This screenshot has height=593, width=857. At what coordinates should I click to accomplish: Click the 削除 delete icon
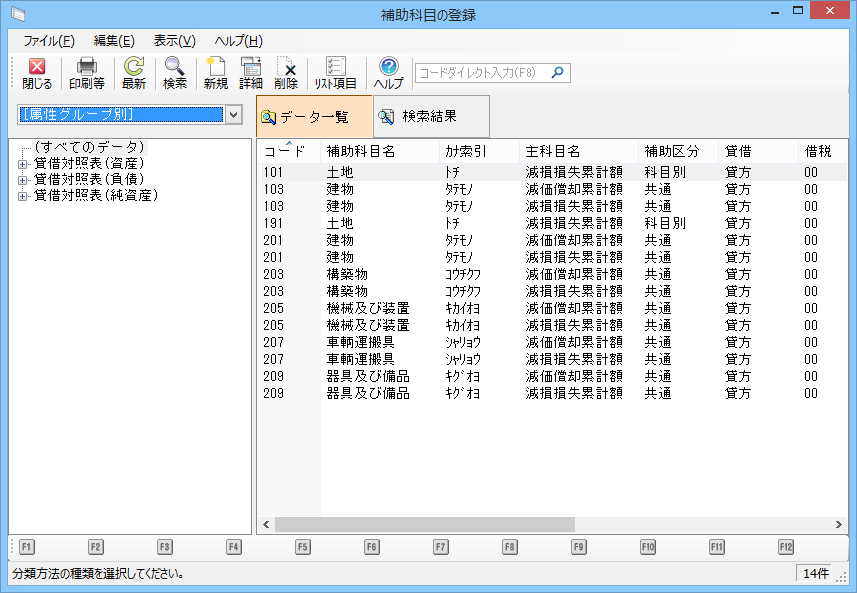286,68
